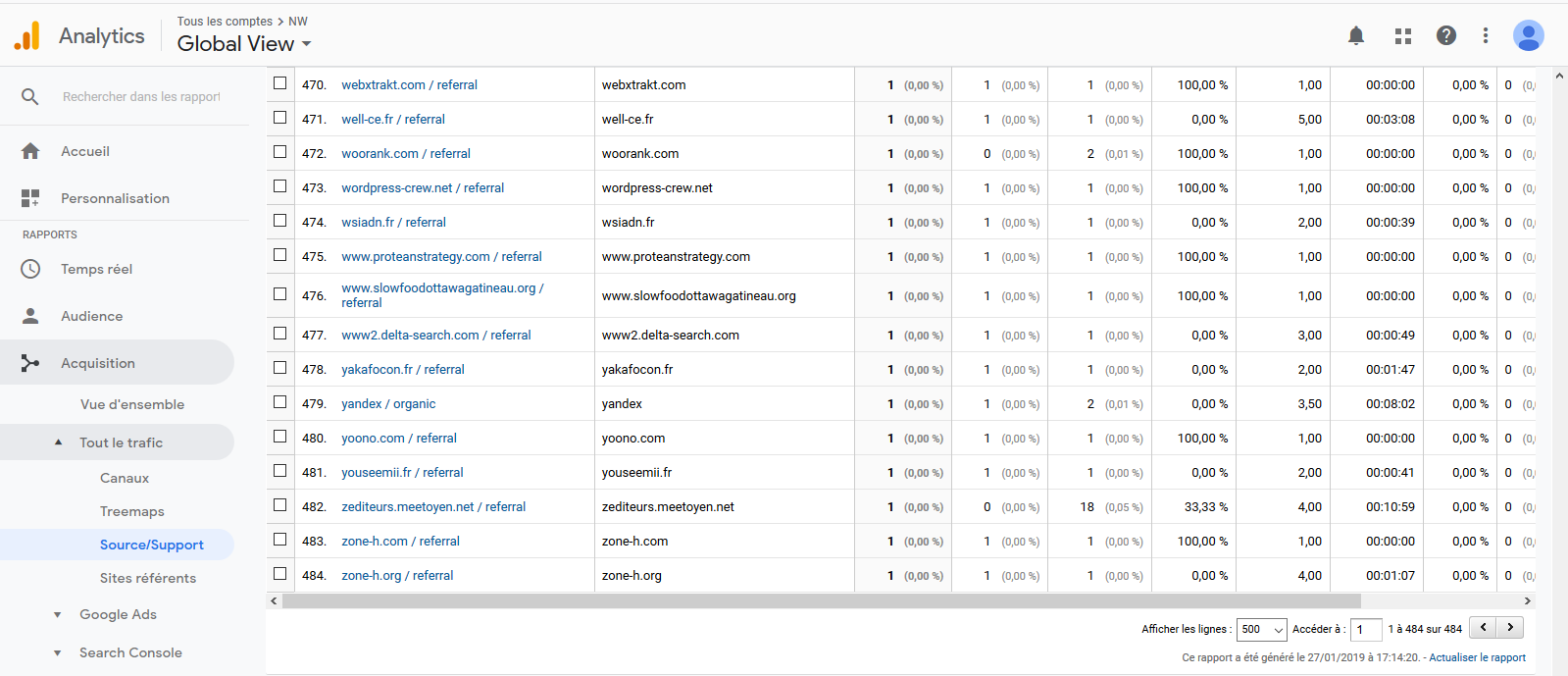Open the Afficher les lignes 500 dropdown

click(x=1262, y=629)
